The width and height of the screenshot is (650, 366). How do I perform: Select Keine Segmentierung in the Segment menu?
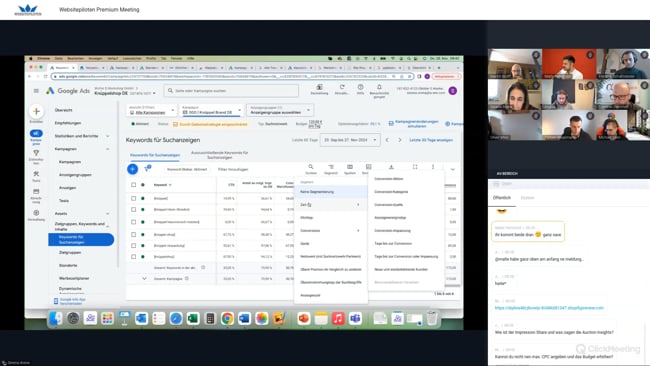click(x=330, y=192)
